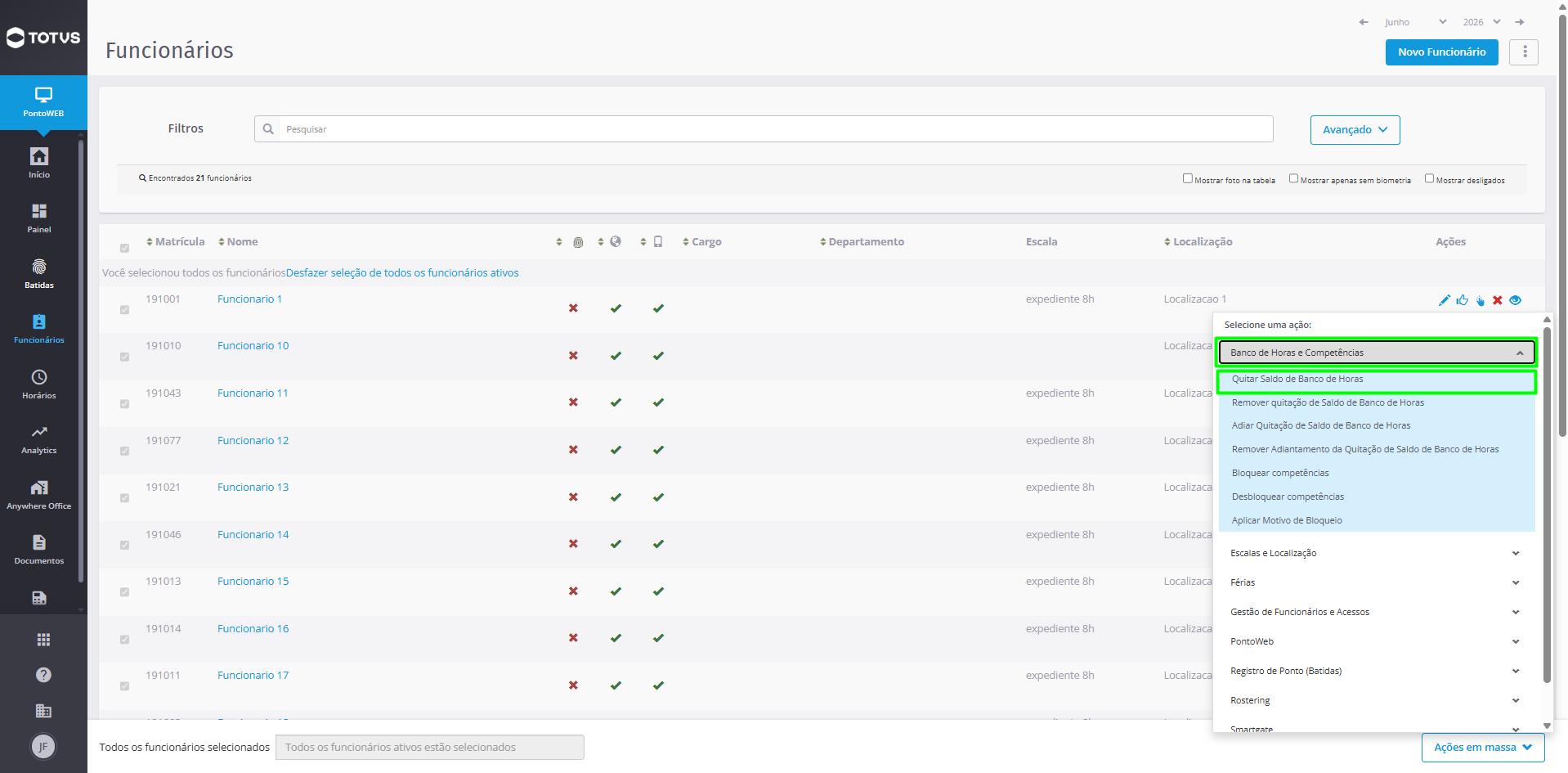Sort the table by Matrícula
1568x773 pixels.
[176, 242]
